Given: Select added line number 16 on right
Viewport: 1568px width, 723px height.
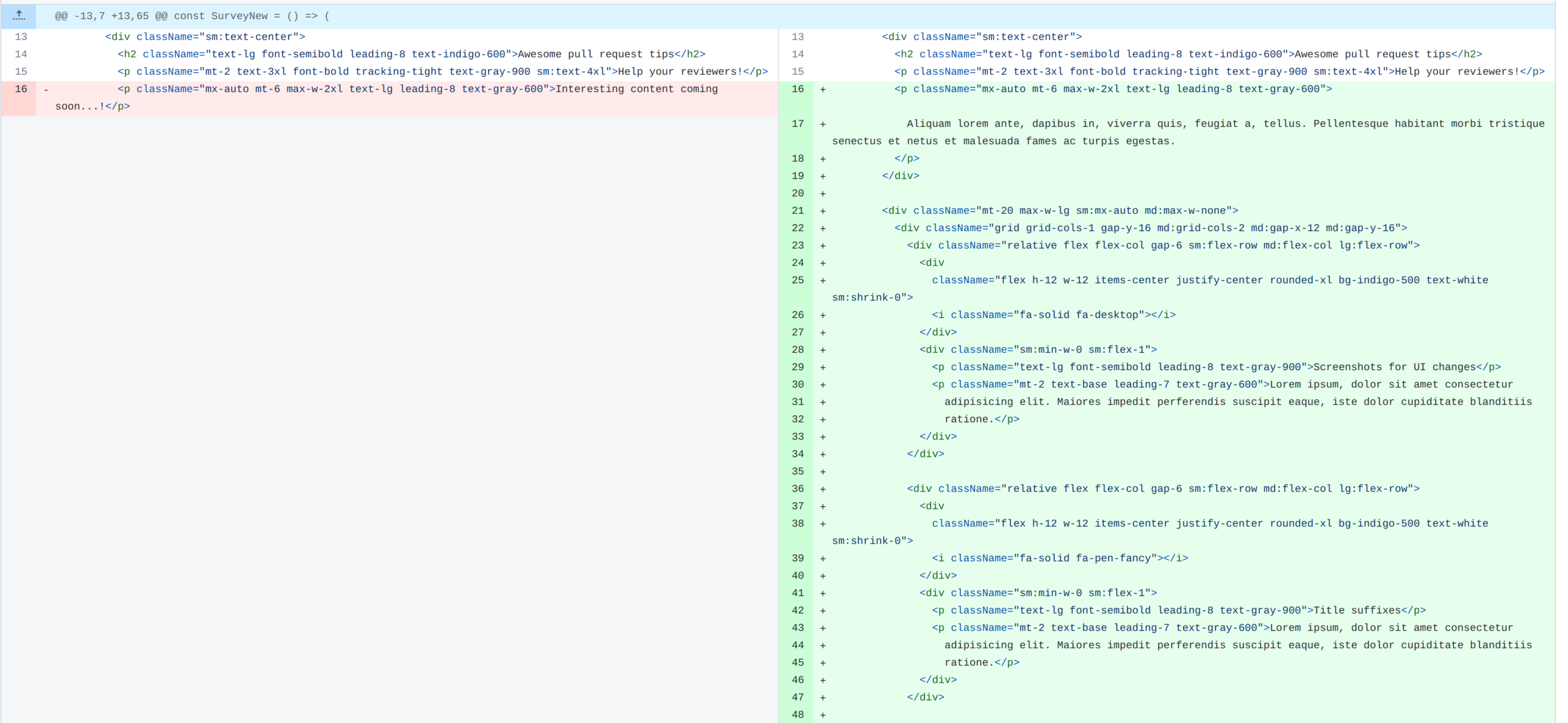Looking at the screenshot, I should pos(797,89).
